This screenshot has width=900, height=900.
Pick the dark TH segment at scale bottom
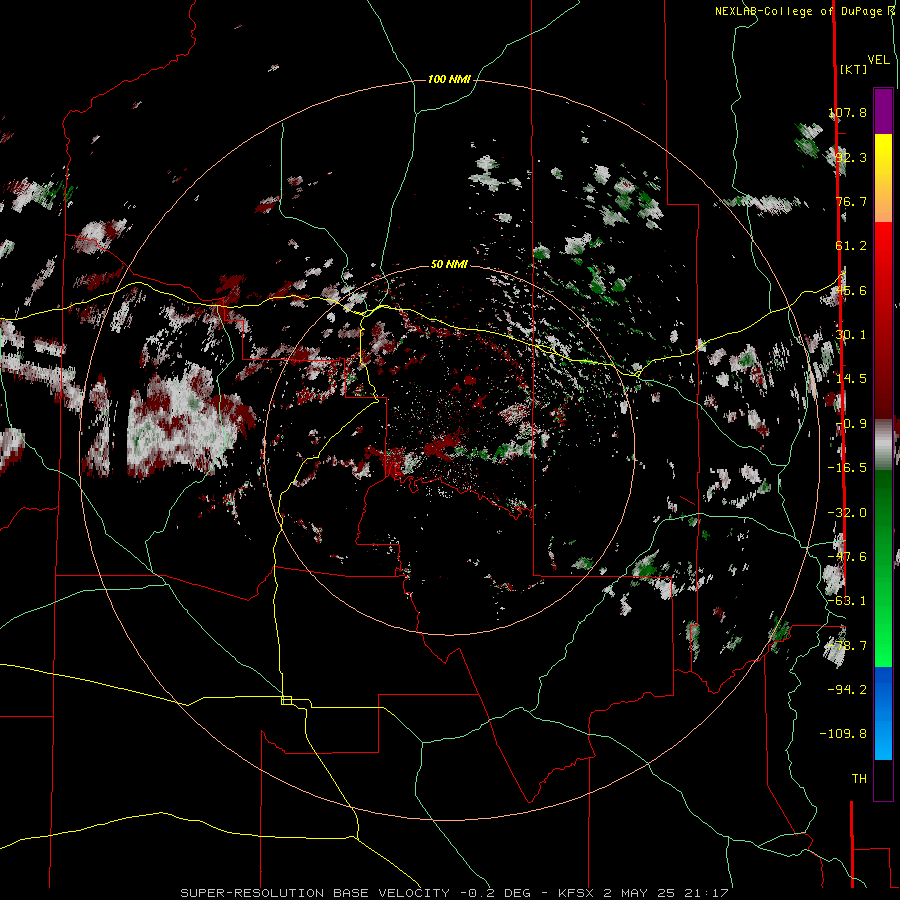click(883, 780)
